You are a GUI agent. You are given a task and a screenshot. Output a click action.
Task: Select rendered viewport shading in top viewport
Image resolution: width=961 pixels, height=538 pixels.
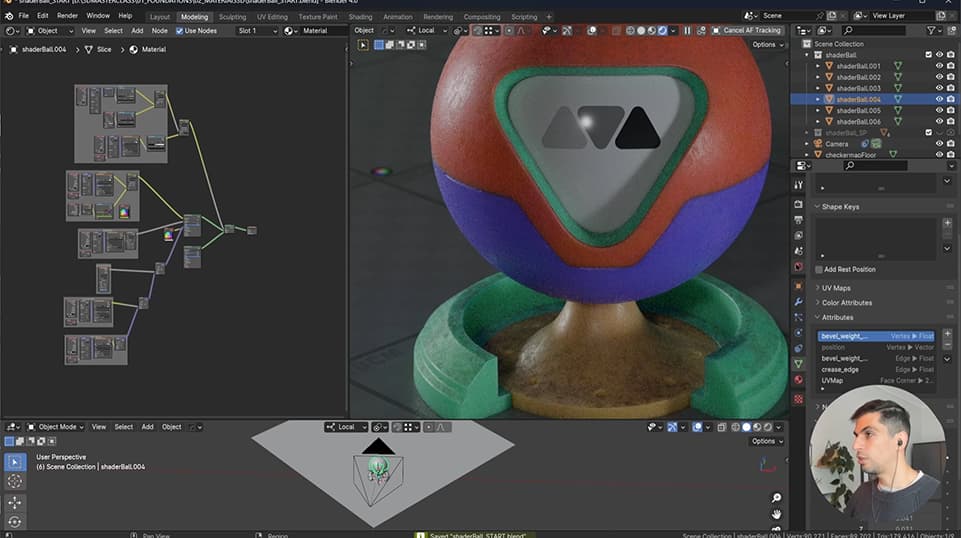coord(662,31)
